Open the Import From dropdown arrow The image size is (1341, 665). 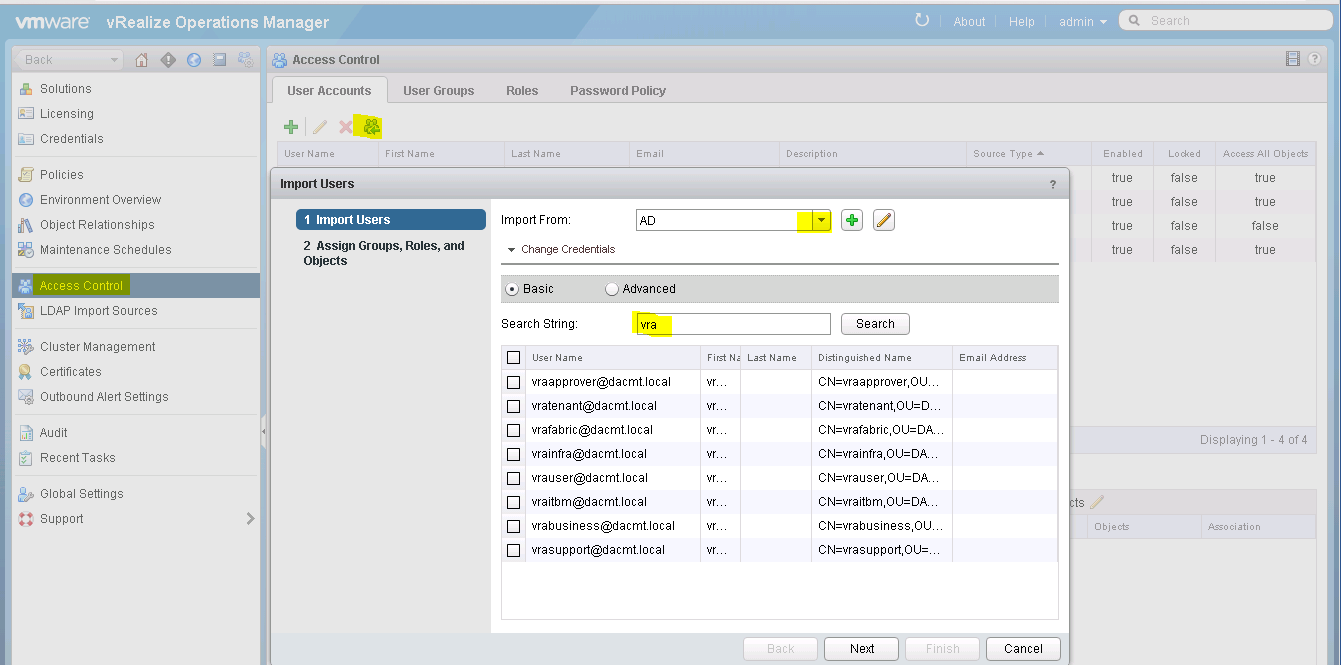(821, 220)
